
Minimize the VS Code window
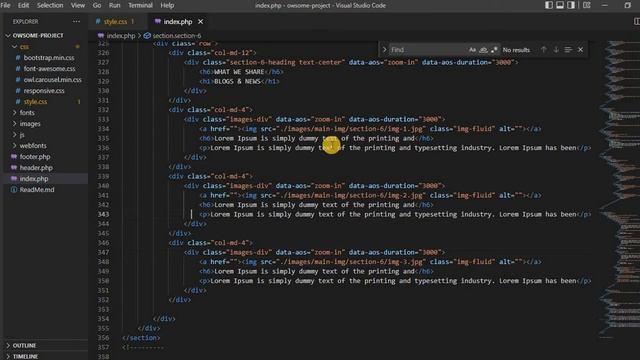pos(605,5)
